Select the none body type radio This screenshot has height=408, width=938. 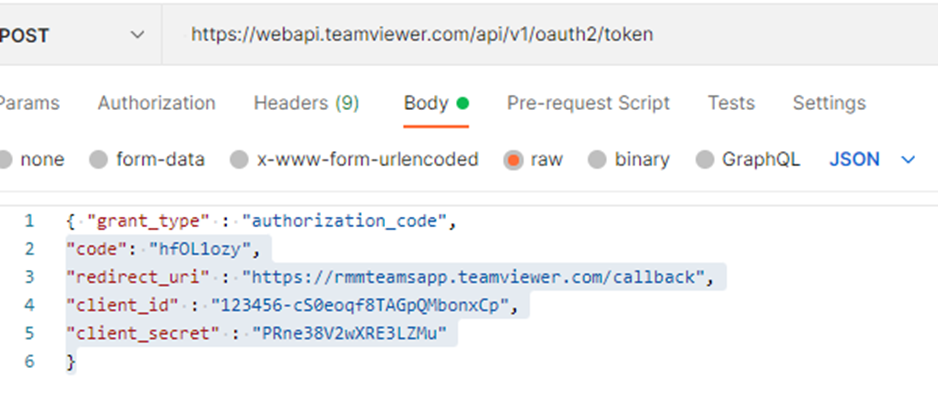tap(6, 160)
